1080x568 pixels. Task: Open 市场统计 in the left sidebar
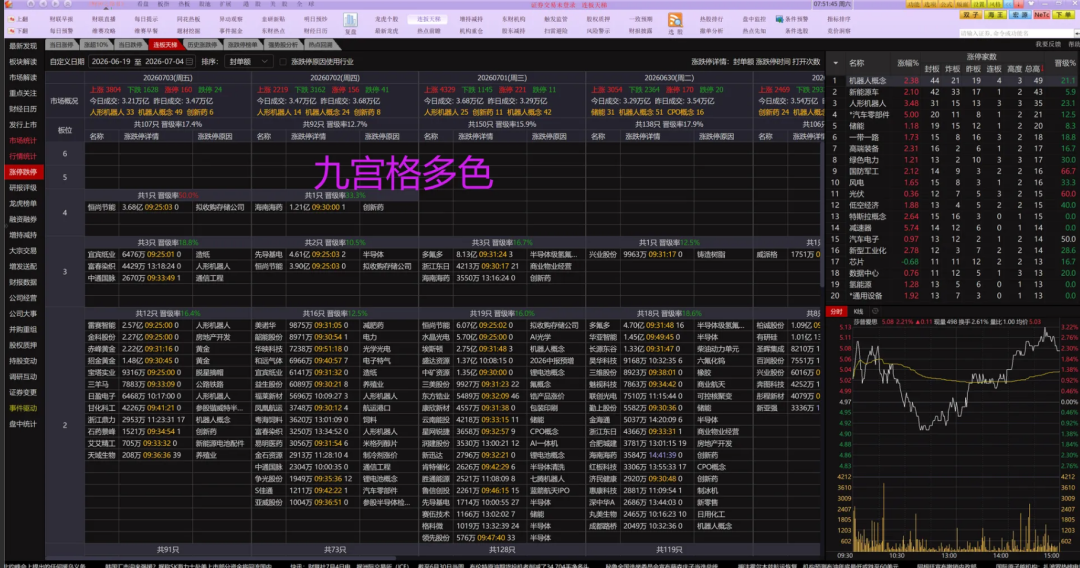click(x=23, y=140)
